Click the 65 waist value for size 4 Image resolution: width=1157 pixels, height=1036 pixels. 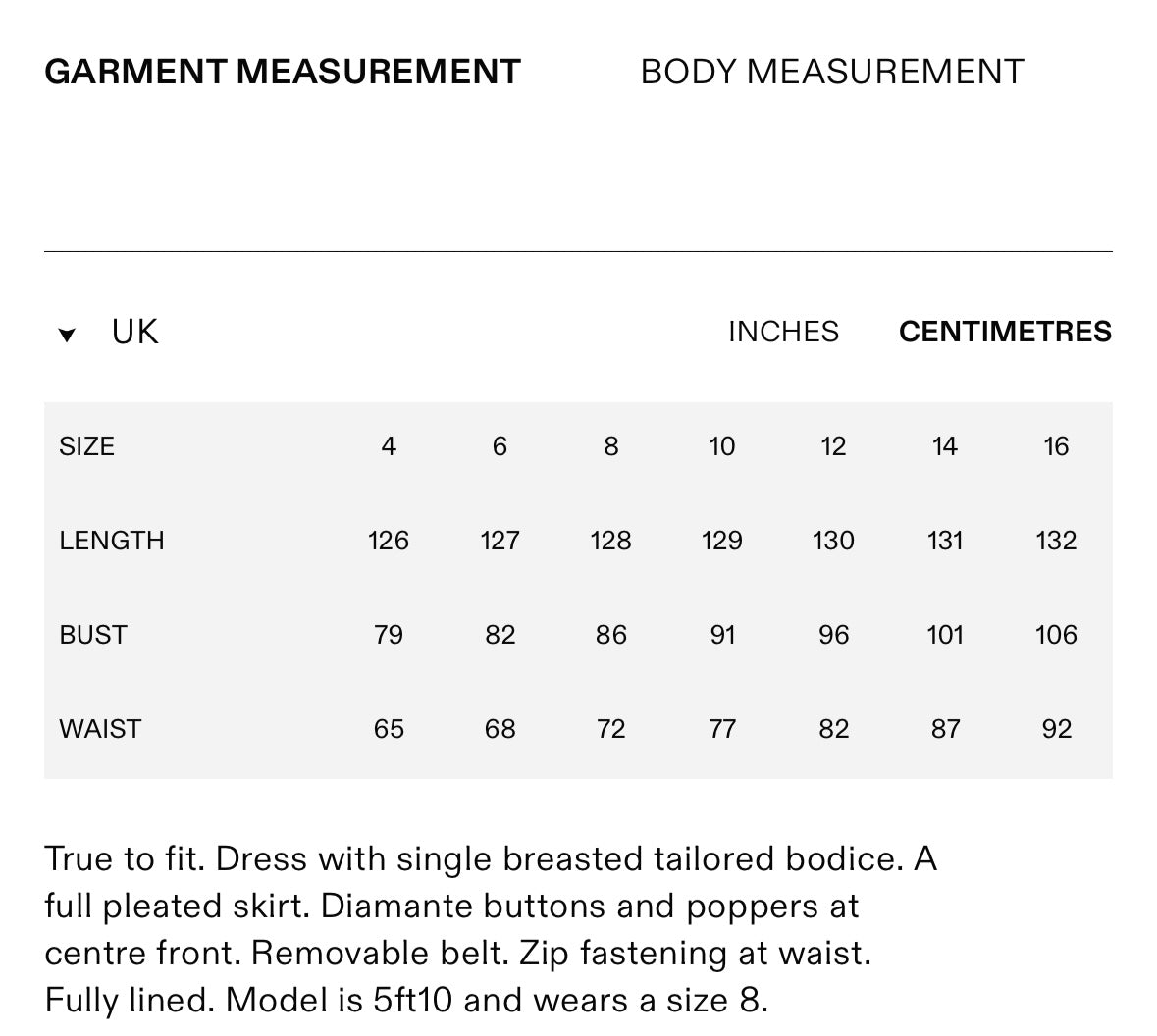click(x=389, y=730)
